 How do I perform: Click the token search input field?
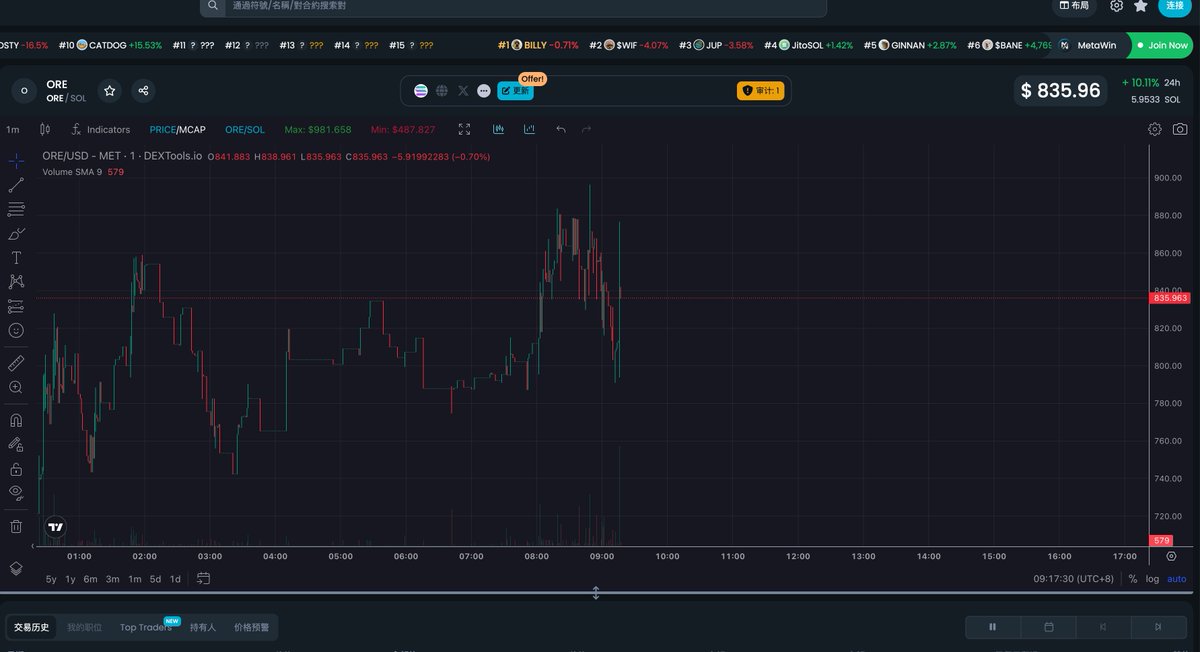tap(520, 6)
